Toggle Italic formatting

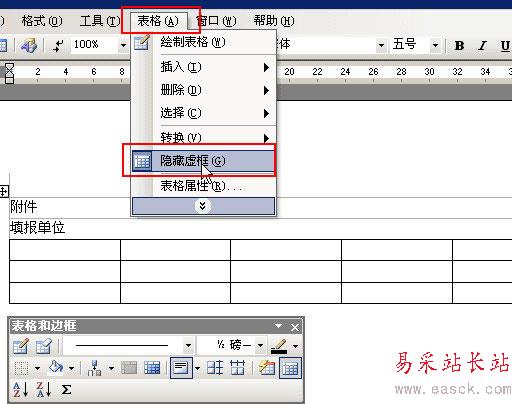click(482, 45)
